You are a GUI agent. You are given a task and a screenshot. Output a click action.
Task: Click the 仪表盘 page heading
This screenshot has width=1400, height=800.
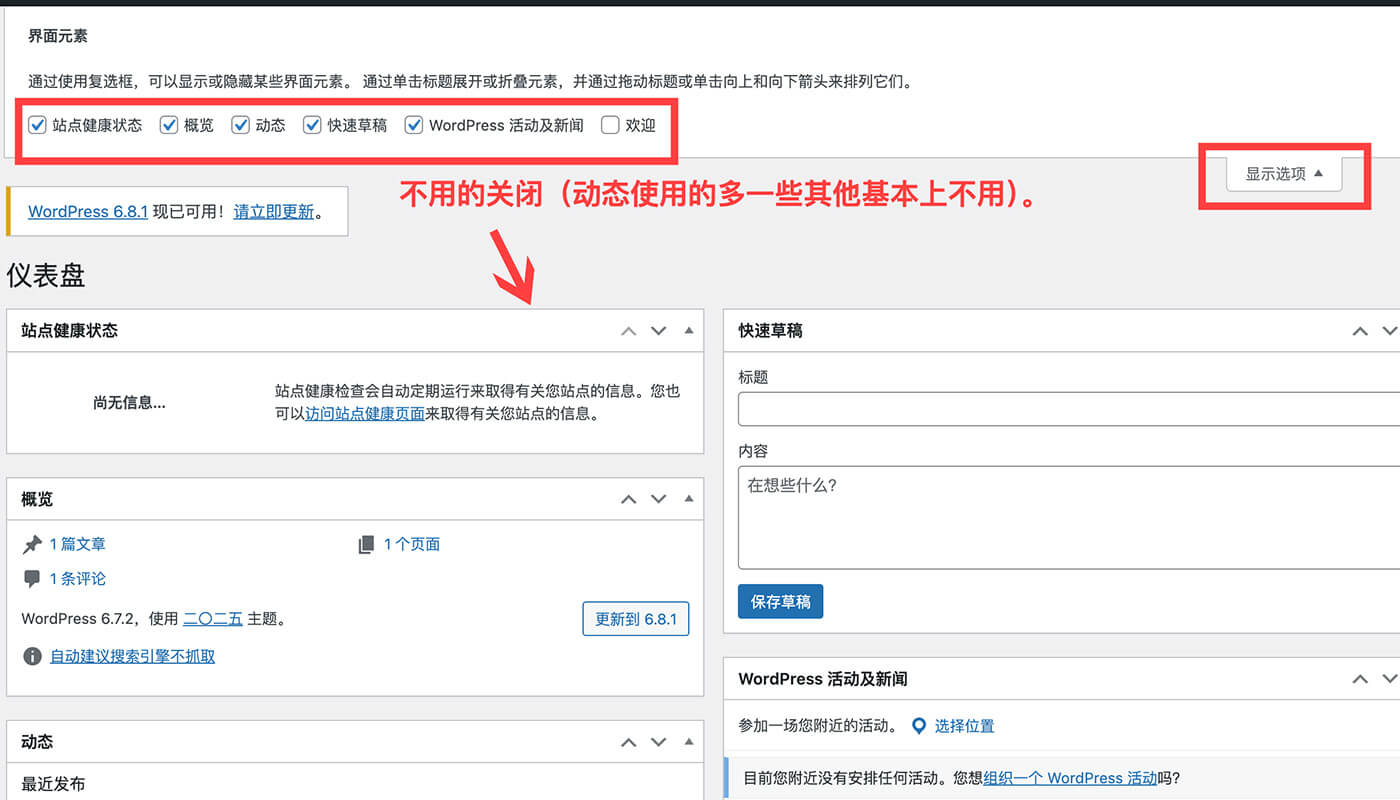coord(46,276)
